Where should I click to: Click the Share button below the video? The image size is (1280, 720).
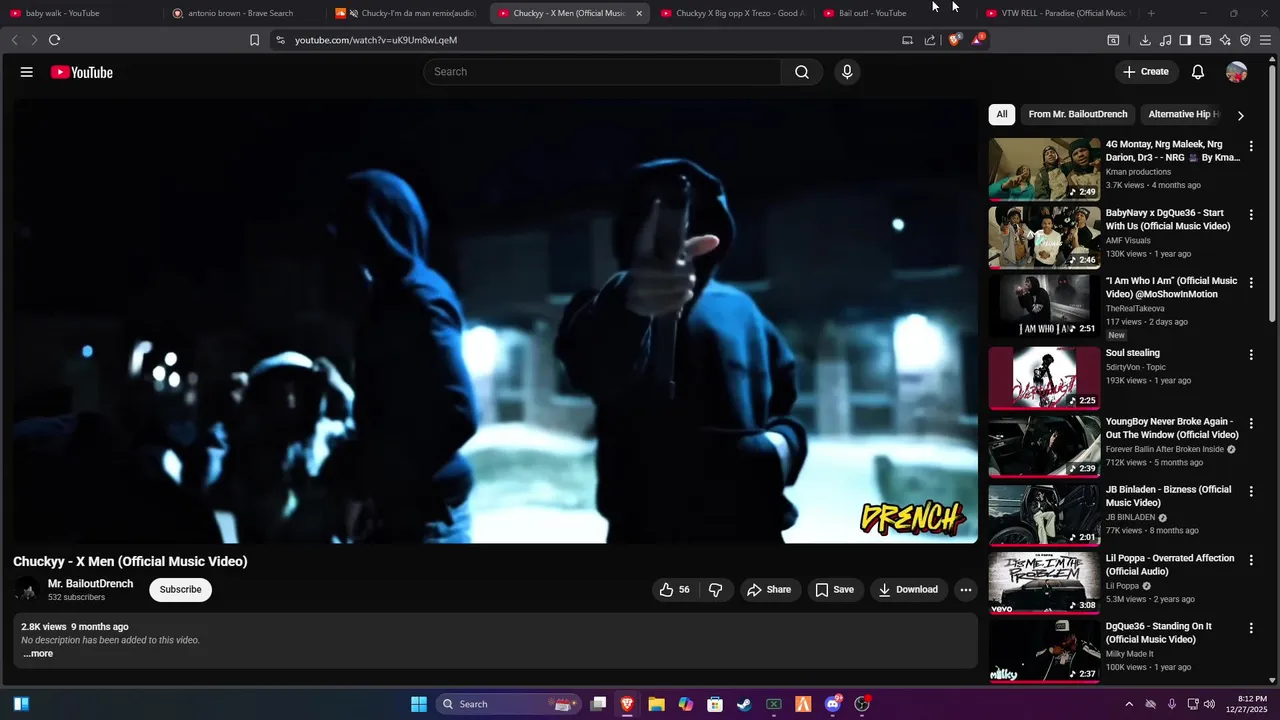click(x=769, y=590)
